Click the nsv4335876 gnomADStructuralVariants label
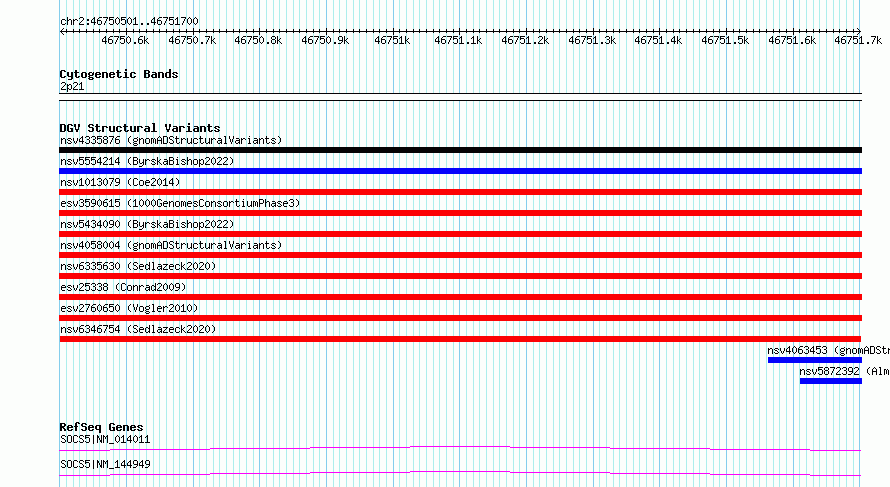This screenshot has height=487, width=890. 171,140
